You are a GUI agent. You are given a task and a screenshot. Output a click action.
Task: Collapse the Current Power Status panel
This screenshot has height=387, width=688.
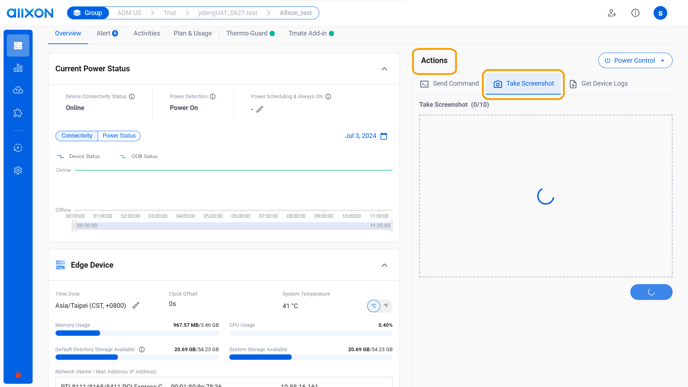384,69
